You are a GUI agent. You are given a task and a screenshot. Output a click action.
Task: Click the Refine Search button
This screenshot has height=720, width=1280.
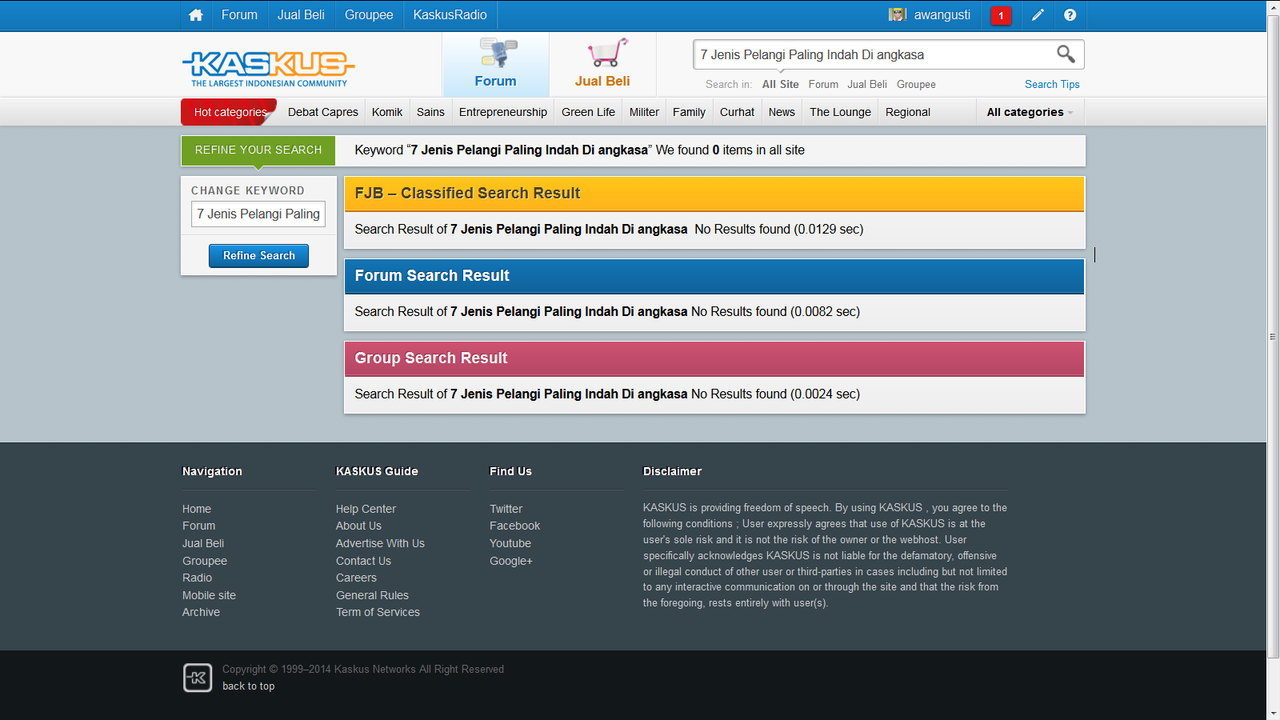(259, 256)
